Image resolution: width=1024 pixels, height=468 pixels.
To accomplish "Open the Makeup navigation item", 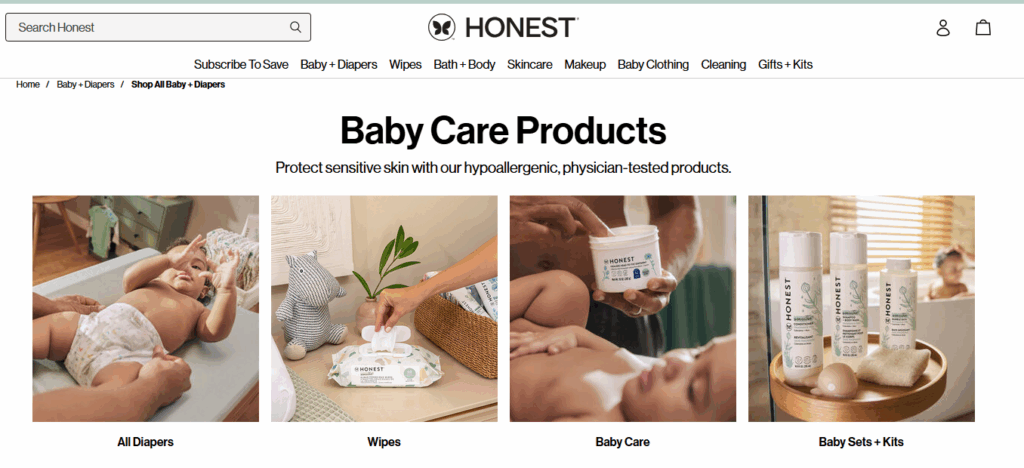I will click(585, 65).
